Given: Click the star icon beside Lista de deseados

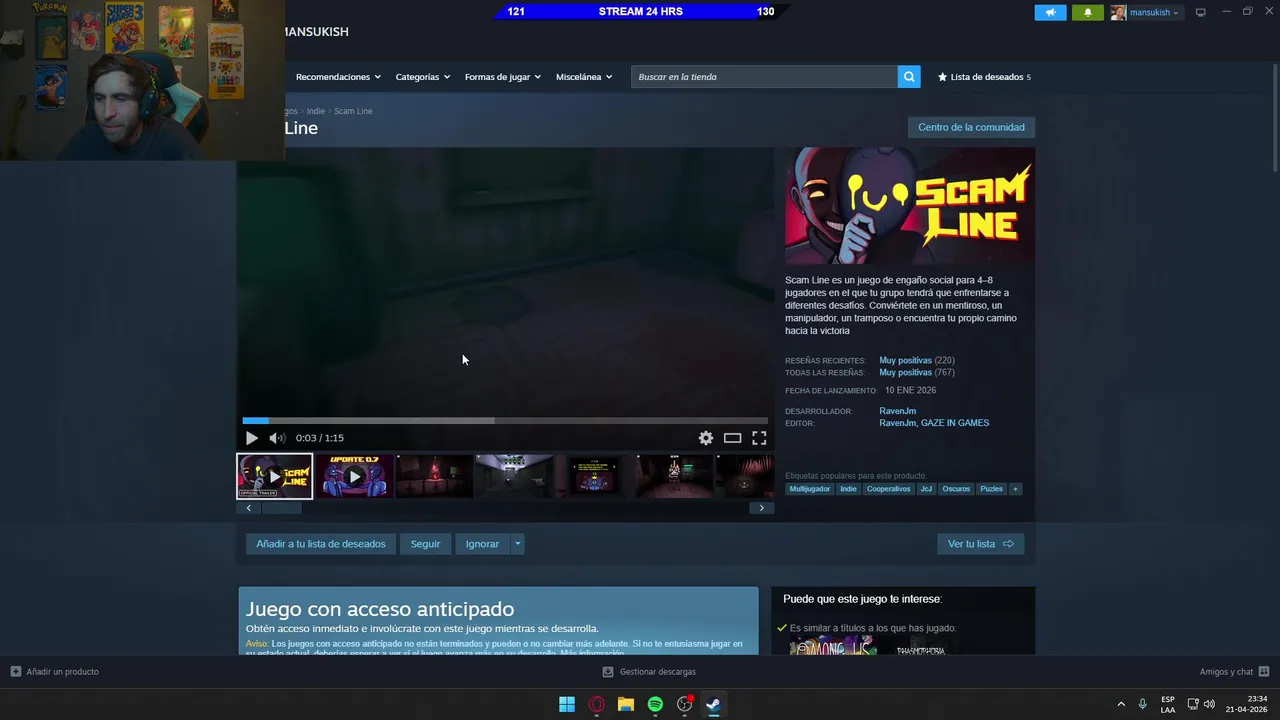Looking at the screenshot, I should (942, 77).
